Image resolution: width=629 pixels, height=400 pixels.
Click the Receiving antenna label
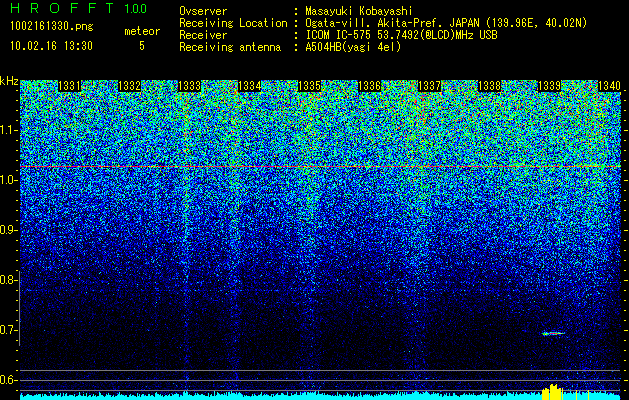230,47
